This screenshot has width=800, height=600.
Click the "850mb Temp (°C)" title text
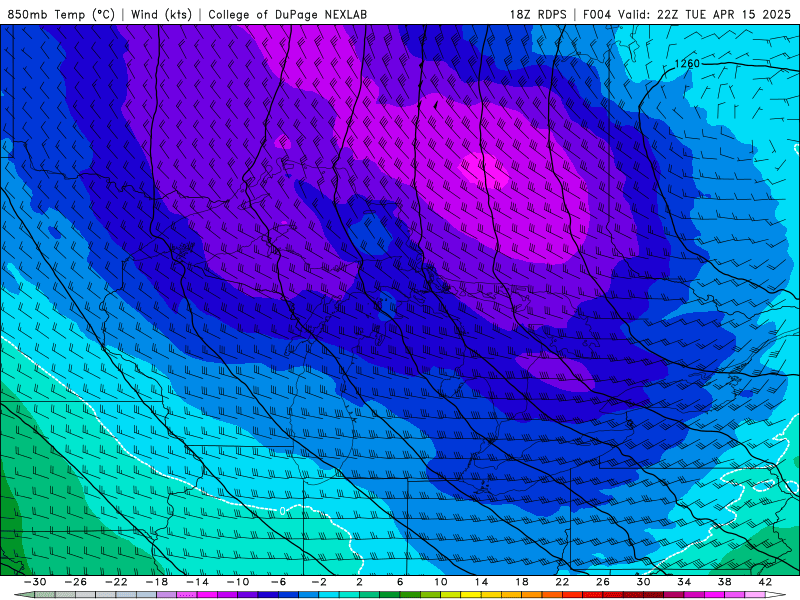tap(61, 14)
